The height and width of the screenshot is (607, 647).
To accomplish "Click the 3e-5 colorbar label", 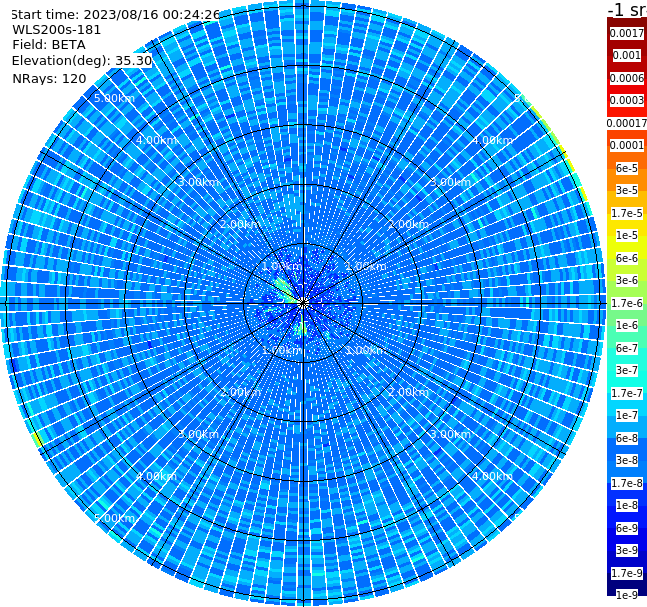I will coord(627,190).
